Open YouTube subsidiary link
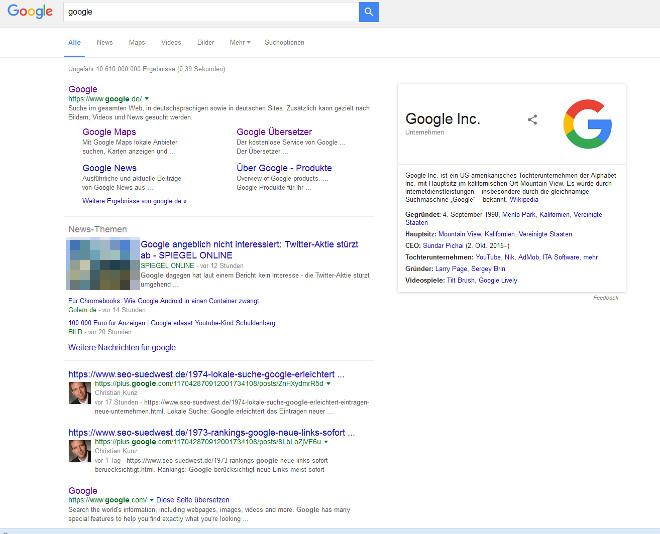660x534 pixels. pos(488,257)
